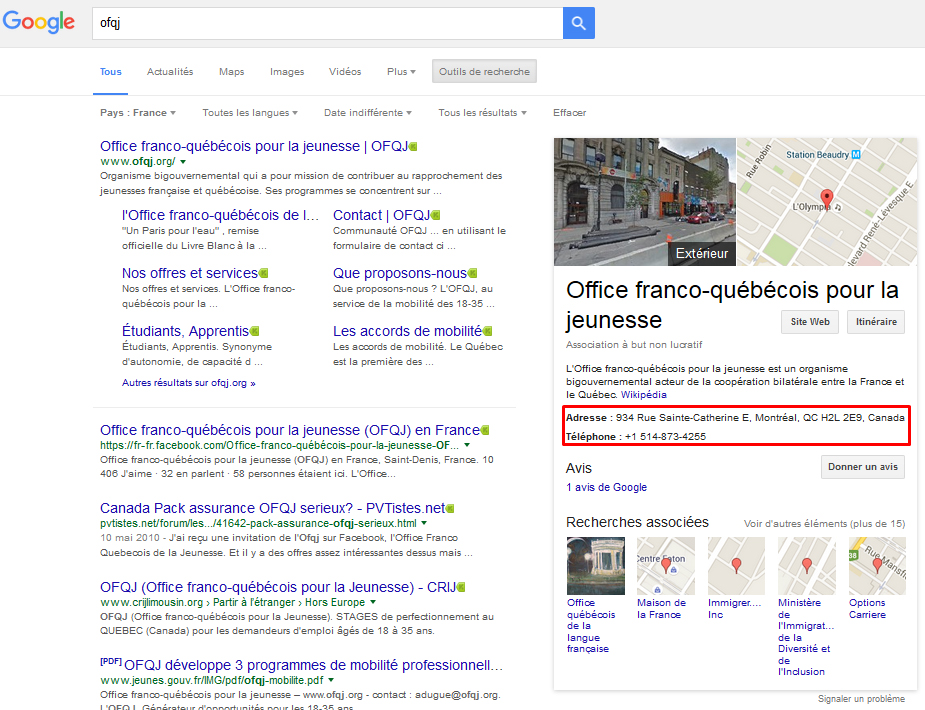
Task: Expand the Pays : France filter
Action: 138,113
